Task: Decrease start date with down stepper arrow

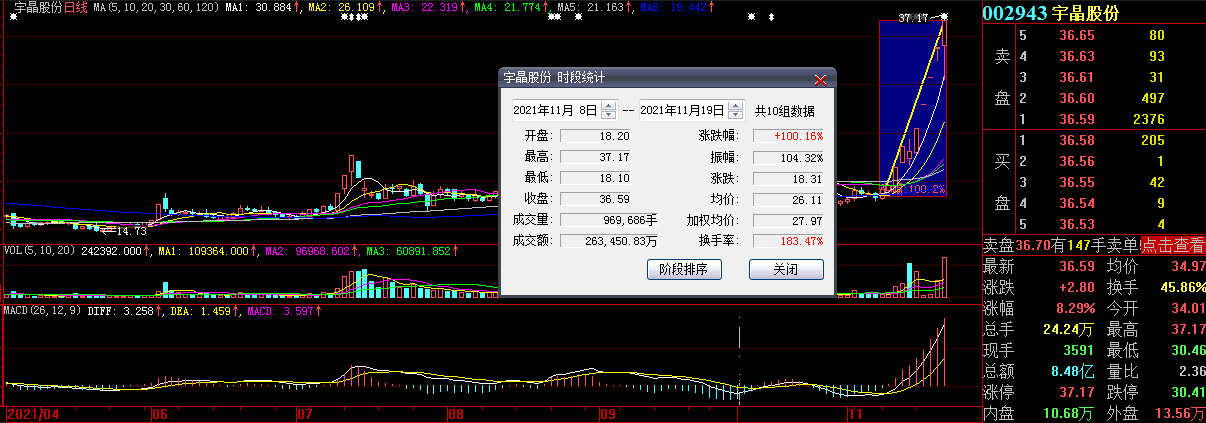Action: coord(608,114)
